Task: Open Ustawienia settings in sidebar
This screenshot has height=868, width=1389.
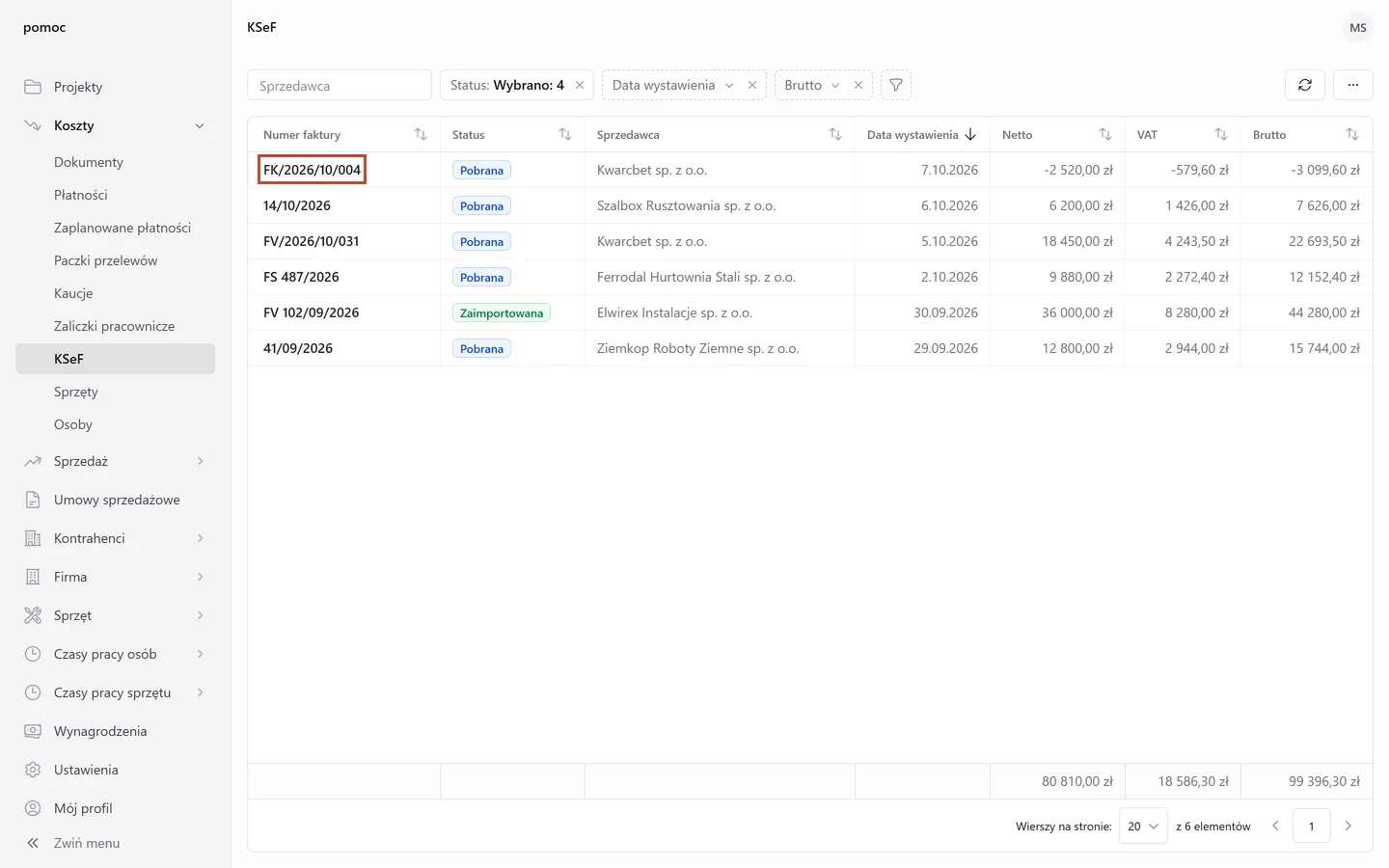Action: [115, 770]
